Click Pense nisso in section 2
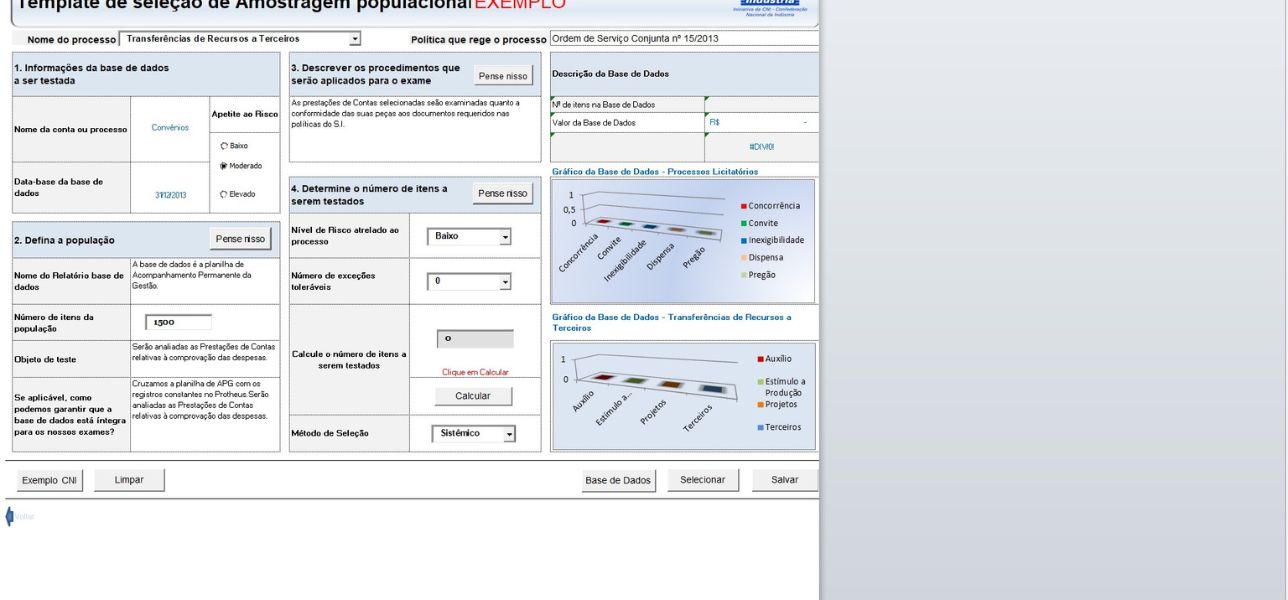This screenshot has width=1288, height=600. 240,239
